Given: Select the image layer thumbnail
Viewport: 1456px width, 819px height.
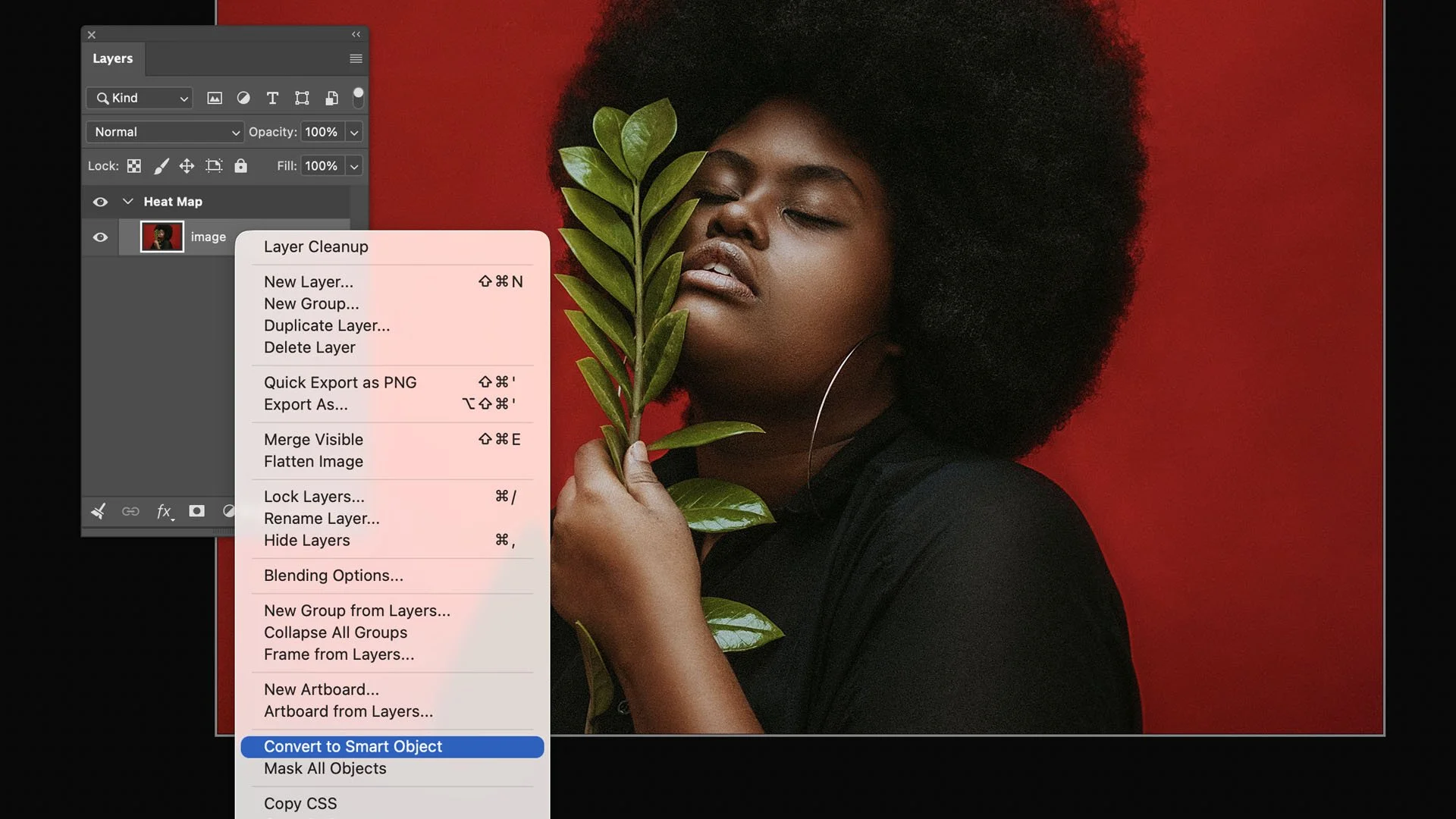Looking at the screenshot, I should click(162, 237).
